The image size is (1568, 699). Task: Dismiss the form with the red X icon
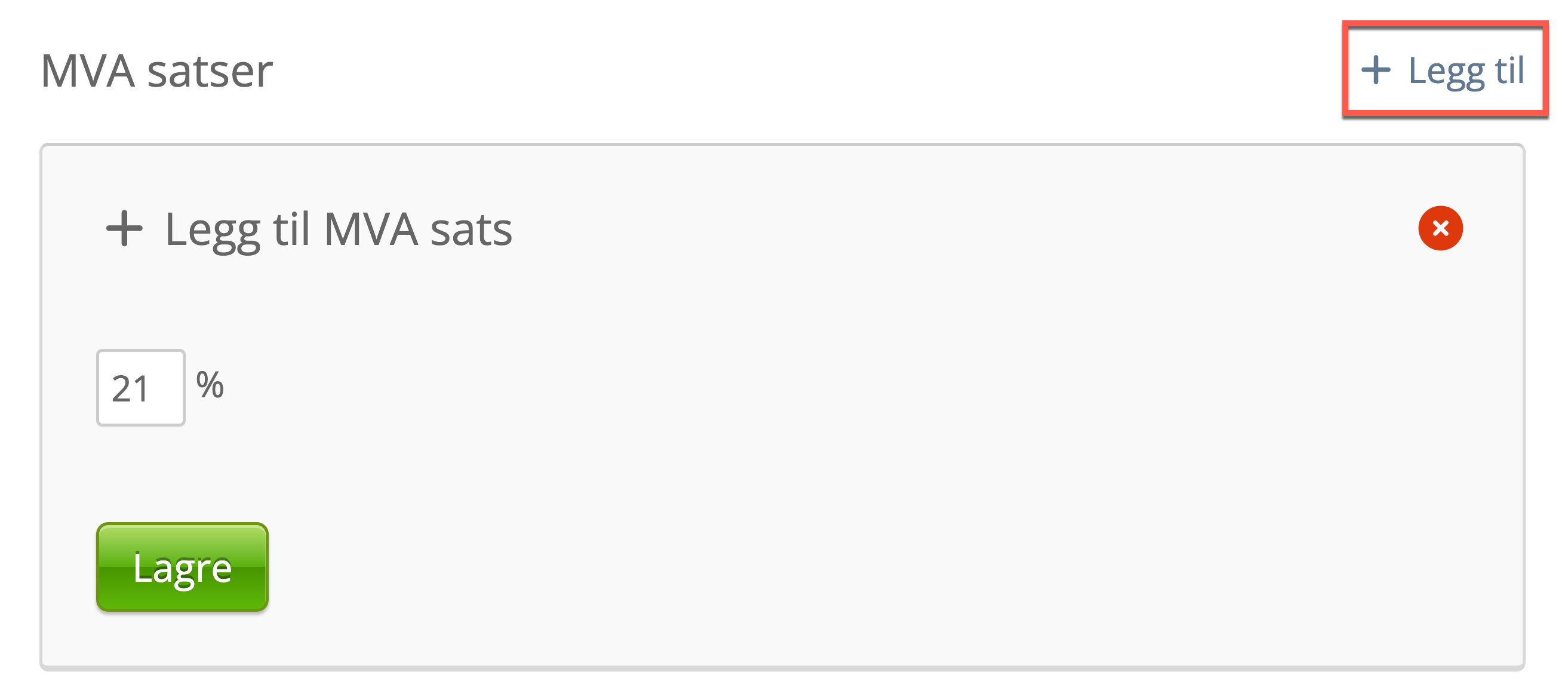1440,228
